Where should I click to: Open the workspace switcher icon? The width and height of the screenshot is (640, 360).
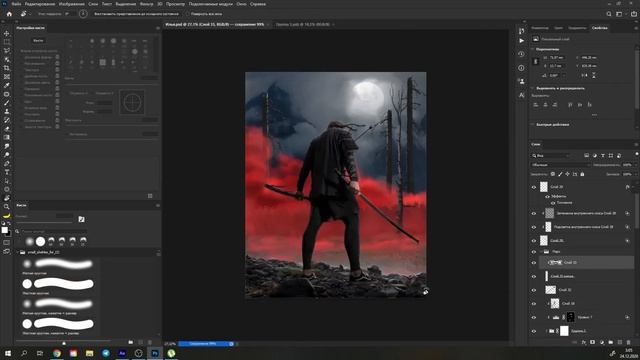point(619,14)
